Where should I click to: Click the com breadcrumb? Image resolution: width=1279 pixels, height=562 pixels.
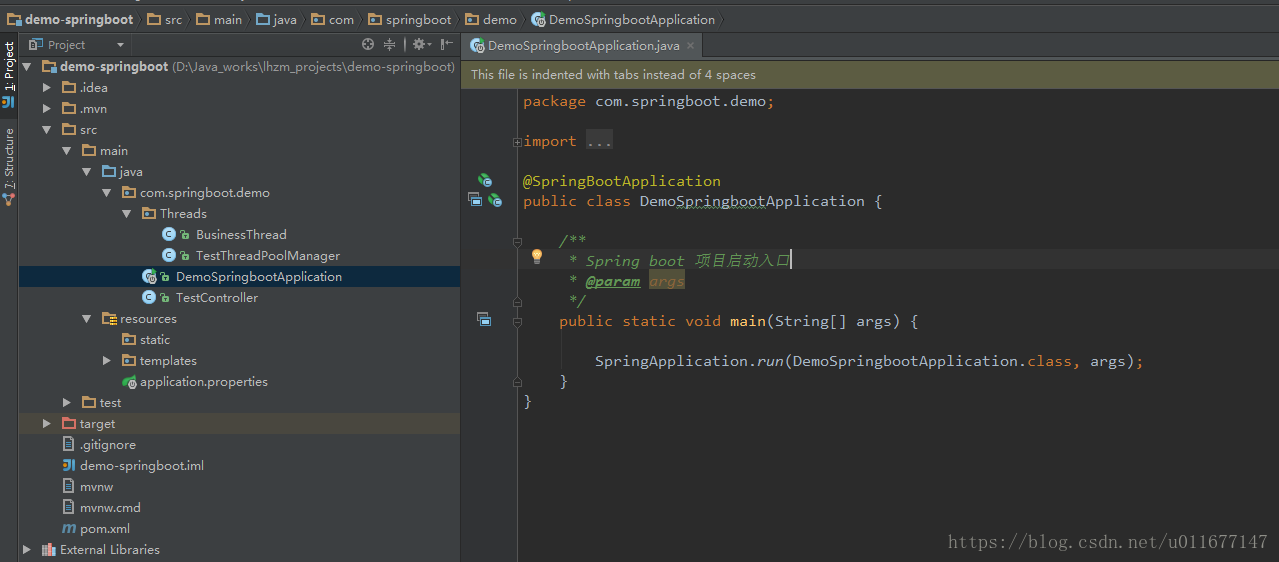[x=333, y=19]
